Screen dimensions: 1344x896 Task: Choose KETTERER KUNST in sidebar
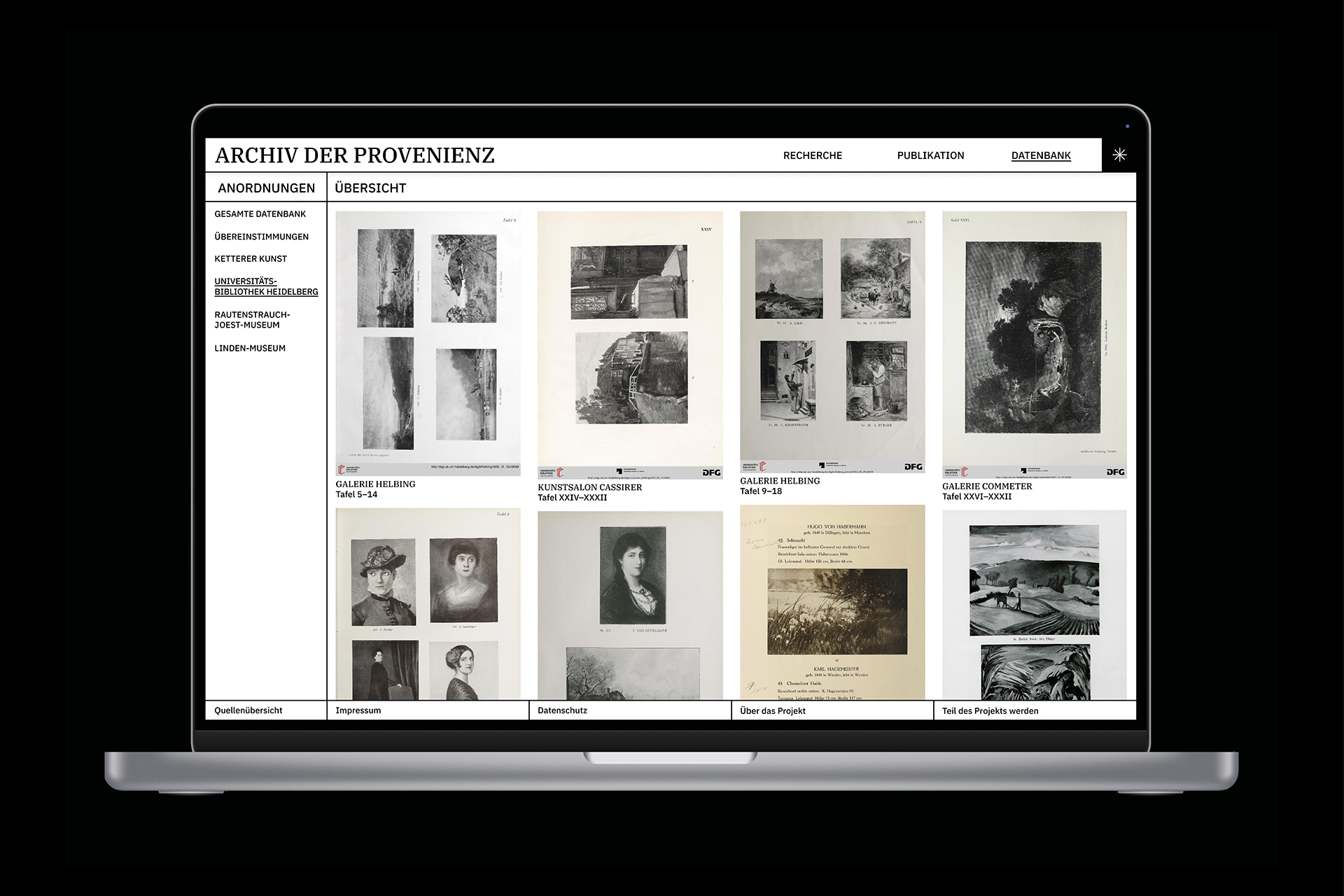coord(251,259)
